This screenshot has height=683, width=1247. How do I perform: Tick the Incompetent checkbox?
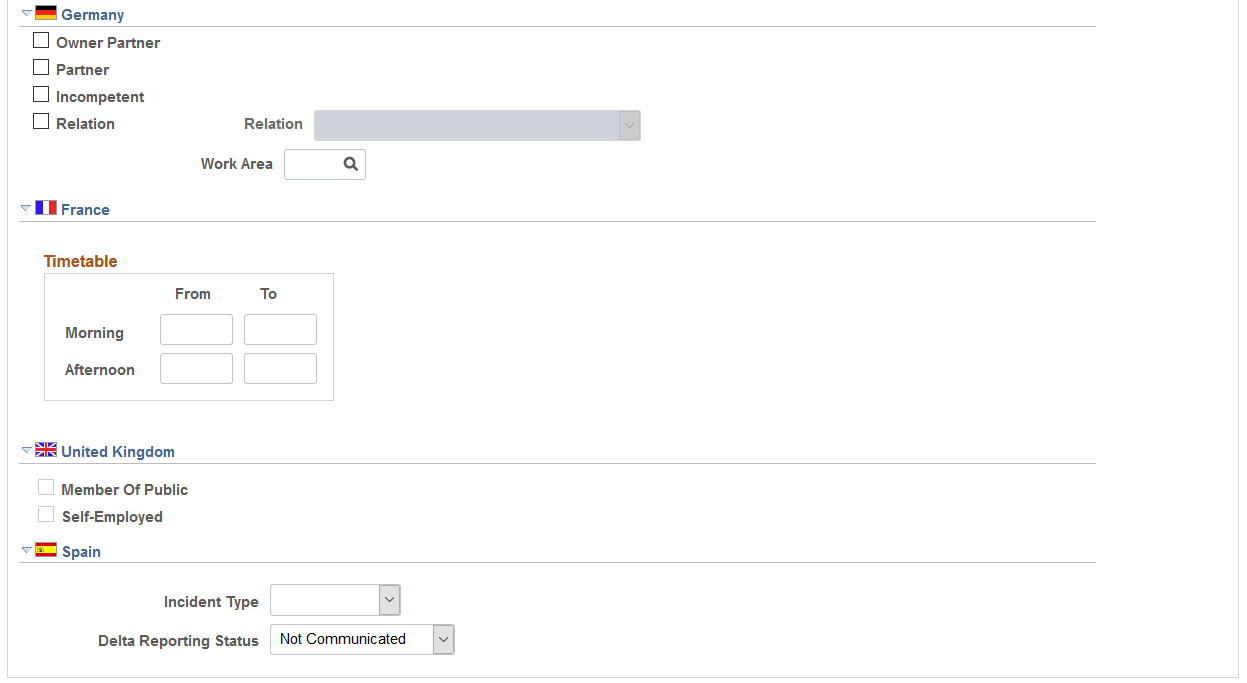coord(41,95)
